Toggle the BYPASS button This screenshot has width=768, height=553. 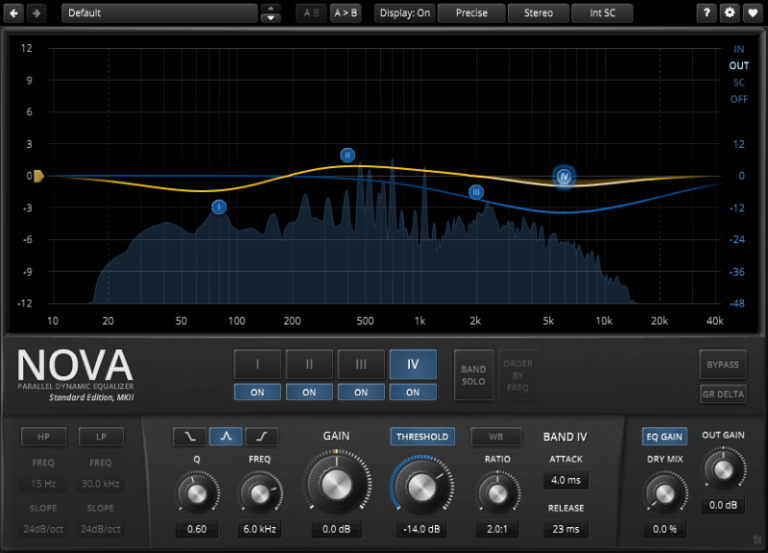coord(722,365)
